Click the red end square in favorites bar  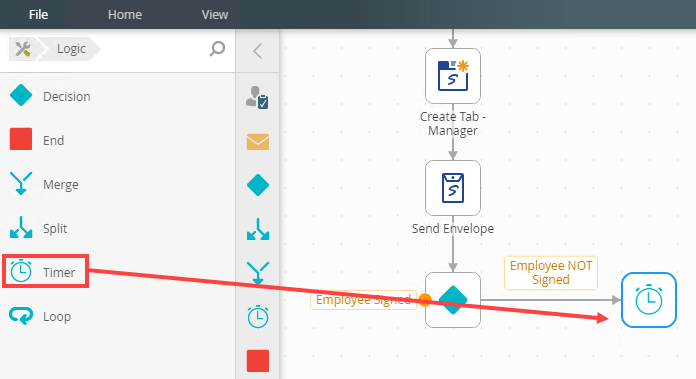click(x=258, y=360)
